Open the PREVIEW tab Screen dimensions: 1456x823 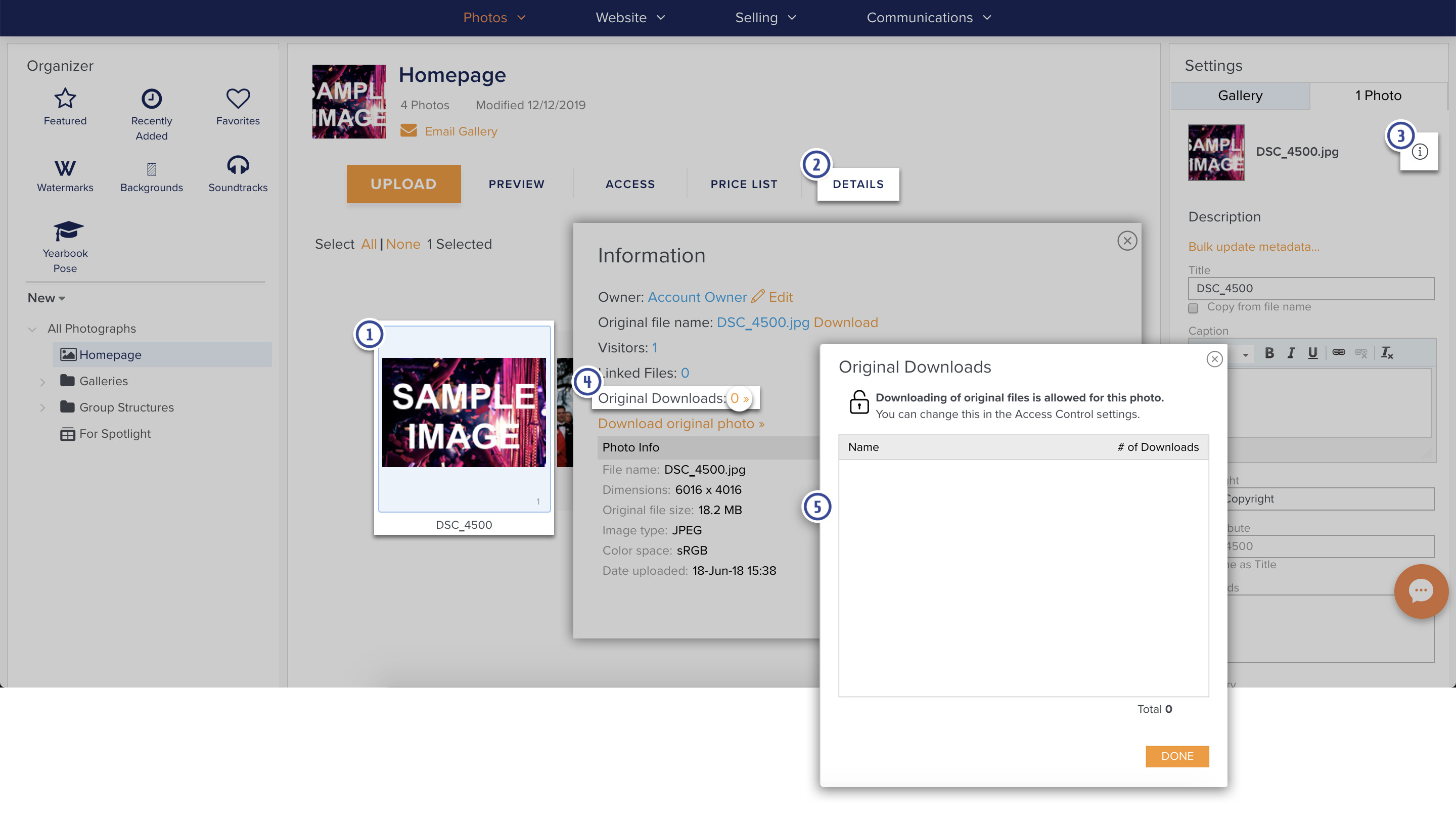pyautogui.click(x=516, y=185)
